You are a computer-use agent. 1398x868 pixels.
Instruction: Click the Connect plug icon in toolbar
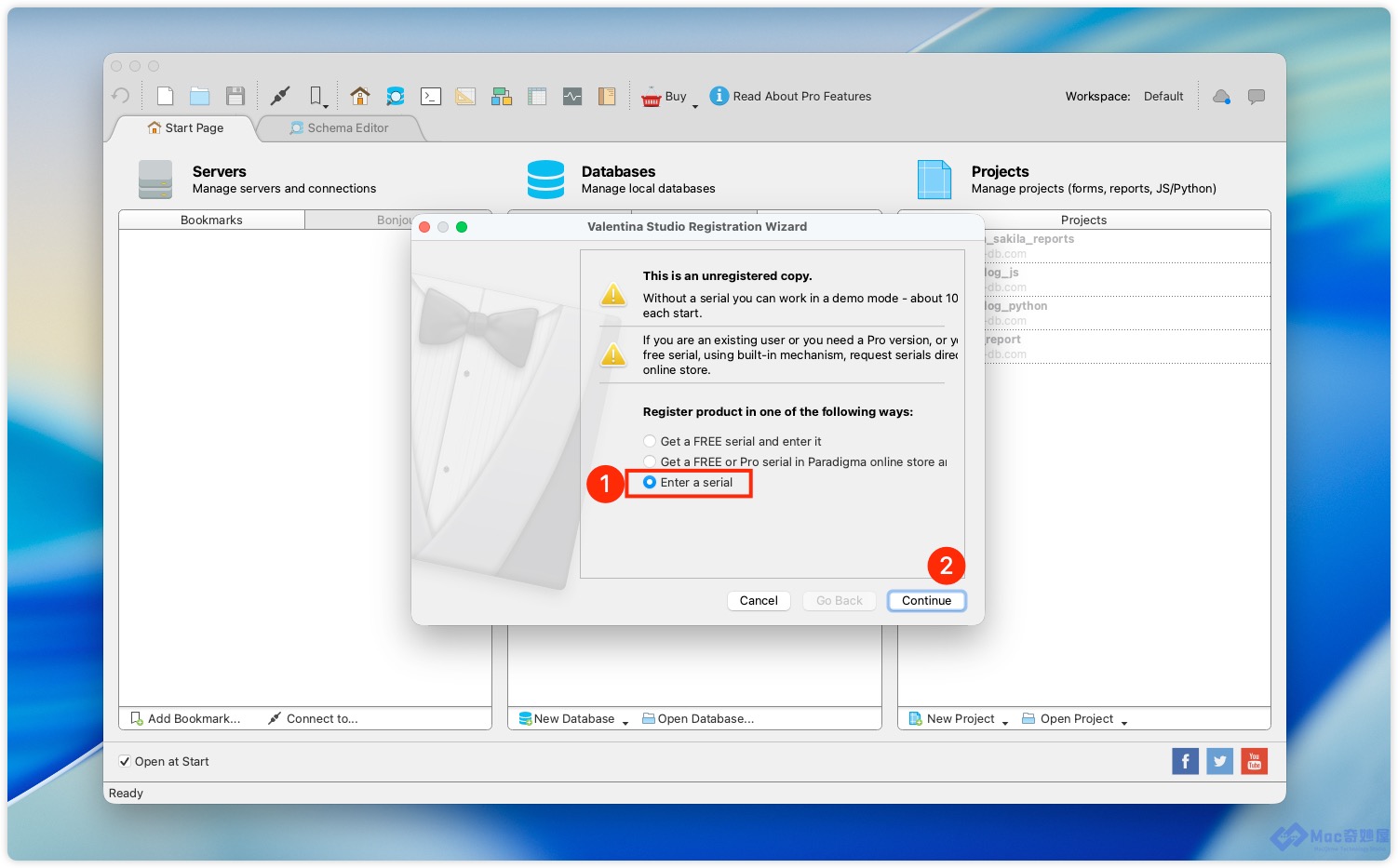[x=280, y=96]
